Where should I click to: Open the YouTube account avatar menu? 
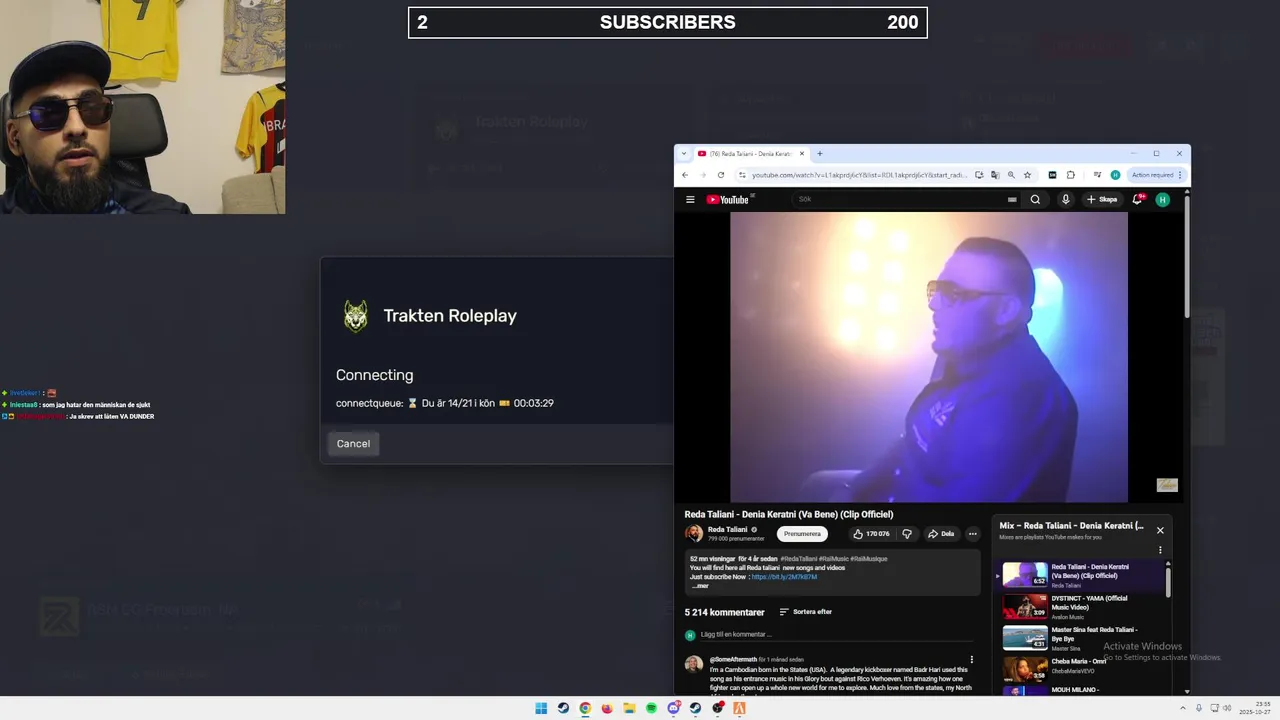click(x=1162, y=199)
